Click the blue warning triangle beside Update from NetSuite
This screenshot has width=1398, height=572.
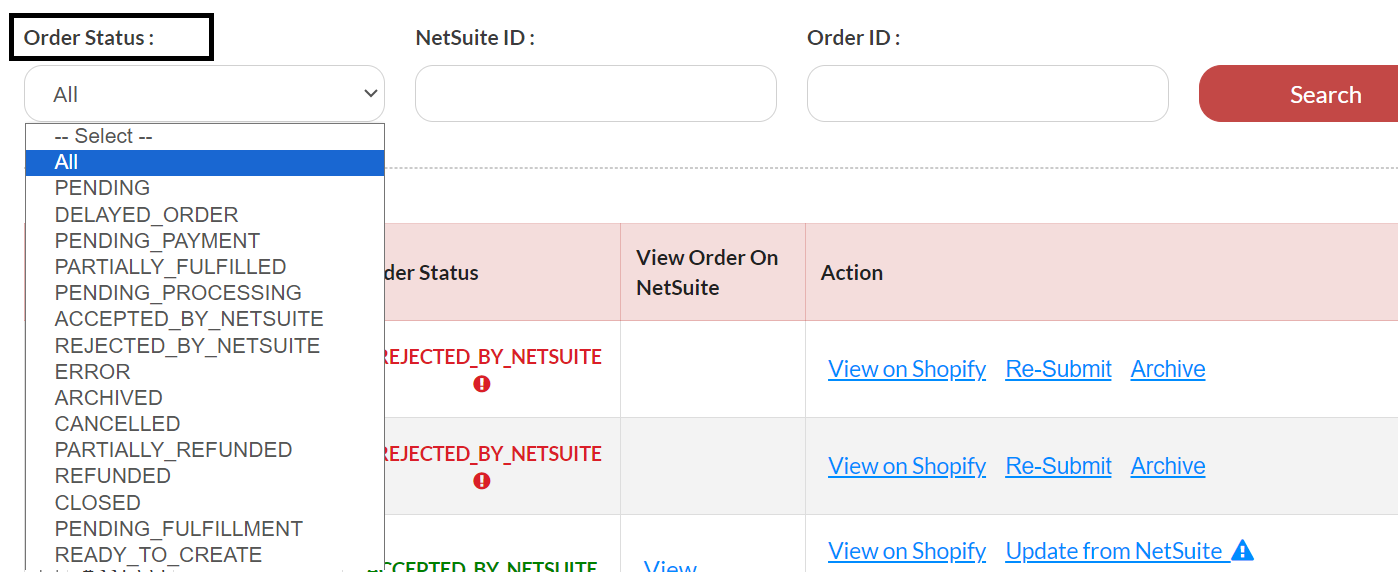tap(1242, 551)
